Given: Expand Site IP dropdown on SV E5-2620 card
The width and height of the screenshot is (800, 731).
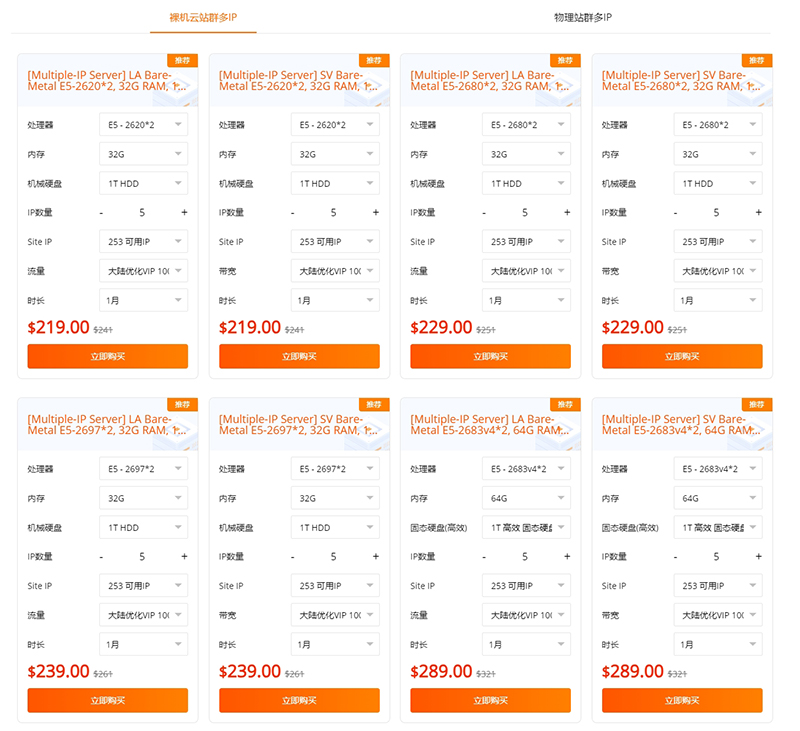Looking at the screenshot, I should tap(335, 242).
